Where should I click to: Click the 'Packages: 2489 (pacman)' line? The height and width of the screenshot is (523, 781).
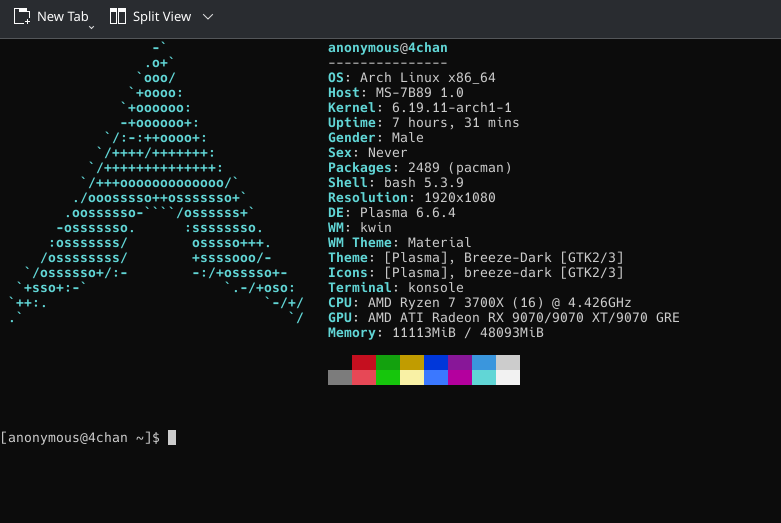point(419,168)
